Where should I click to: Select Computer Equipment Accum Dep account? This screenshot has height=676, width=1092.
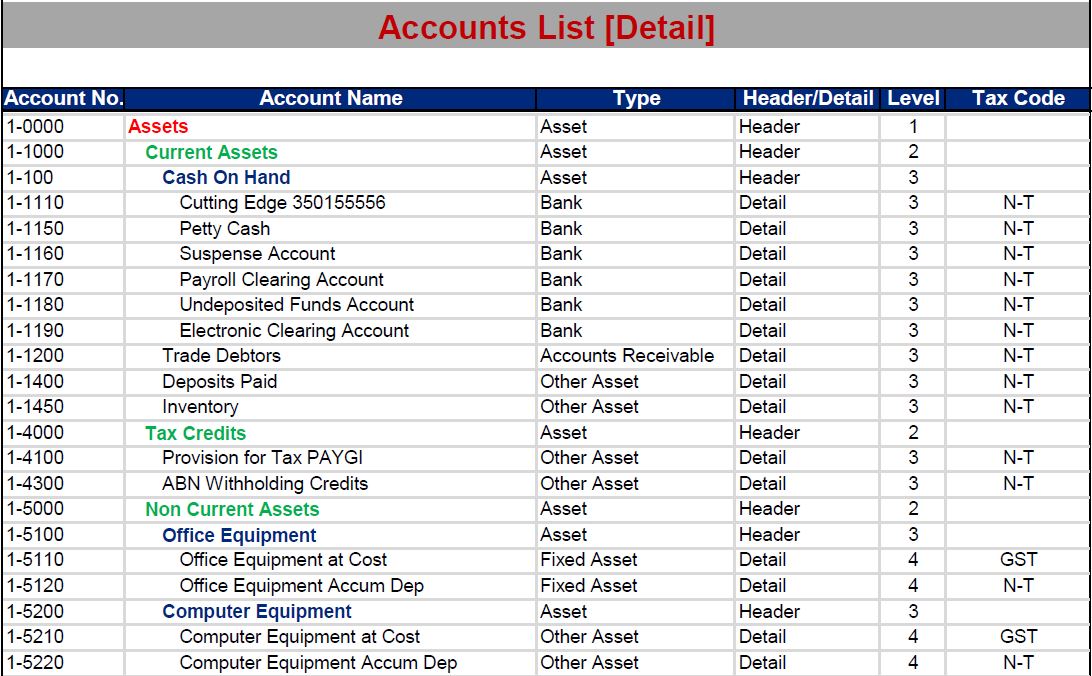(x=318, y=662)
